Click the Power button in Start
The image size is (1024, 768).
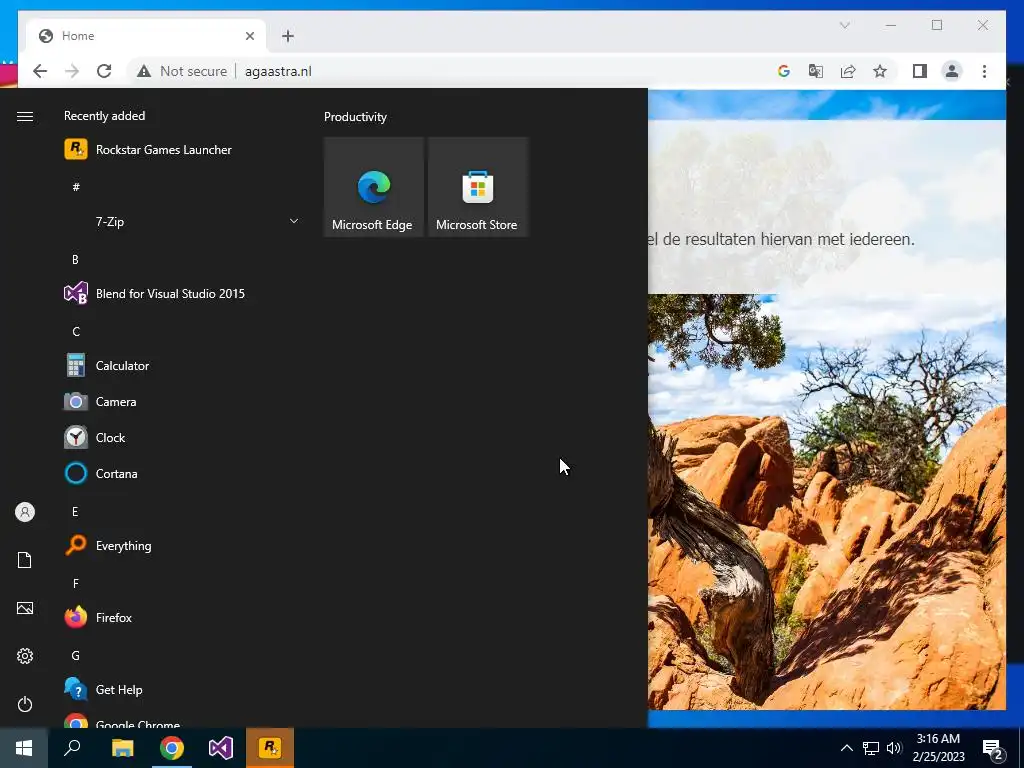tap(25, 704)
